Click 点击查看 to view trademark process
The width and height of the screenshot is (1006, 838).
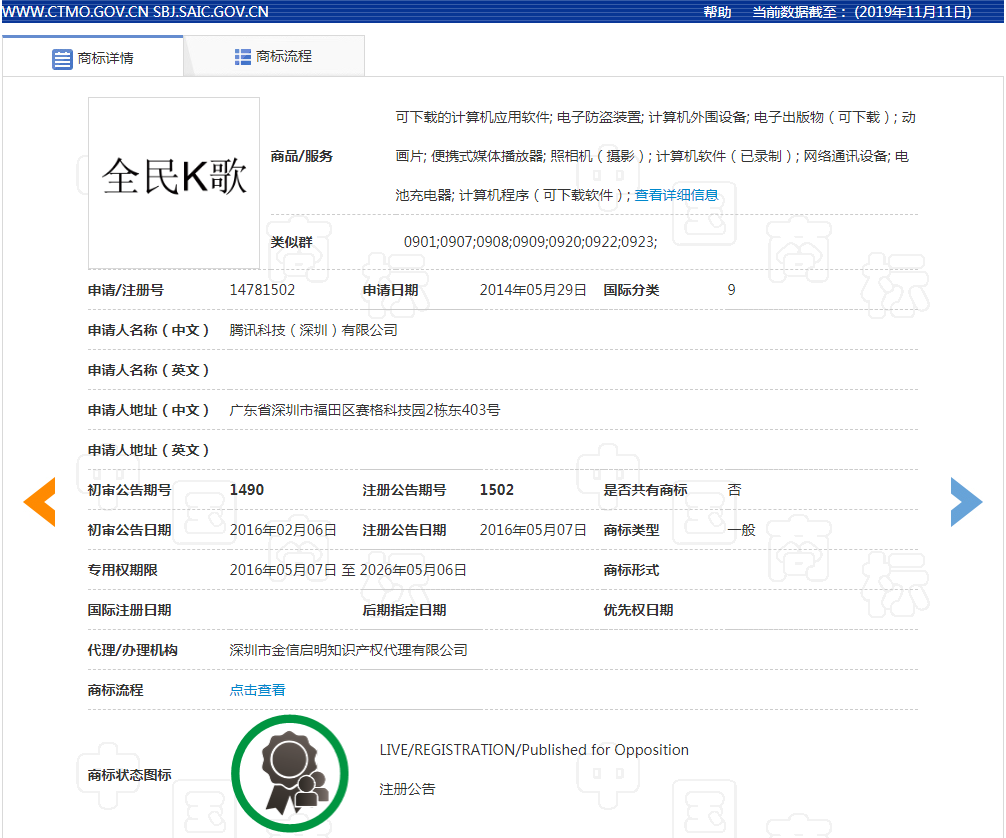(257, 690)
